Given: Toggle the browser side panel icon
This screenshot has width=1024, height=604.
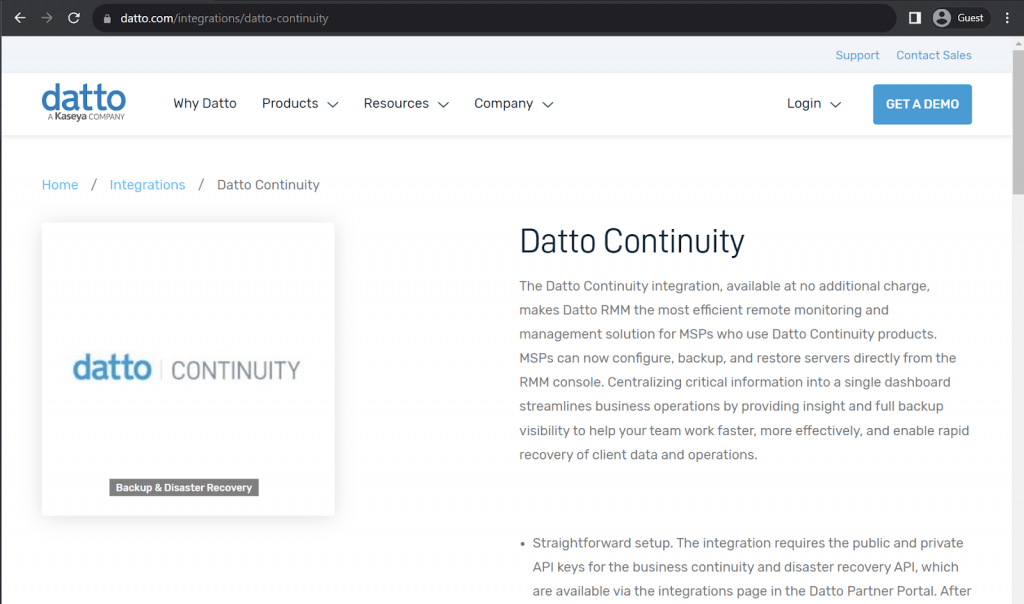Looking at the screenshot, I should coord(914,18).
